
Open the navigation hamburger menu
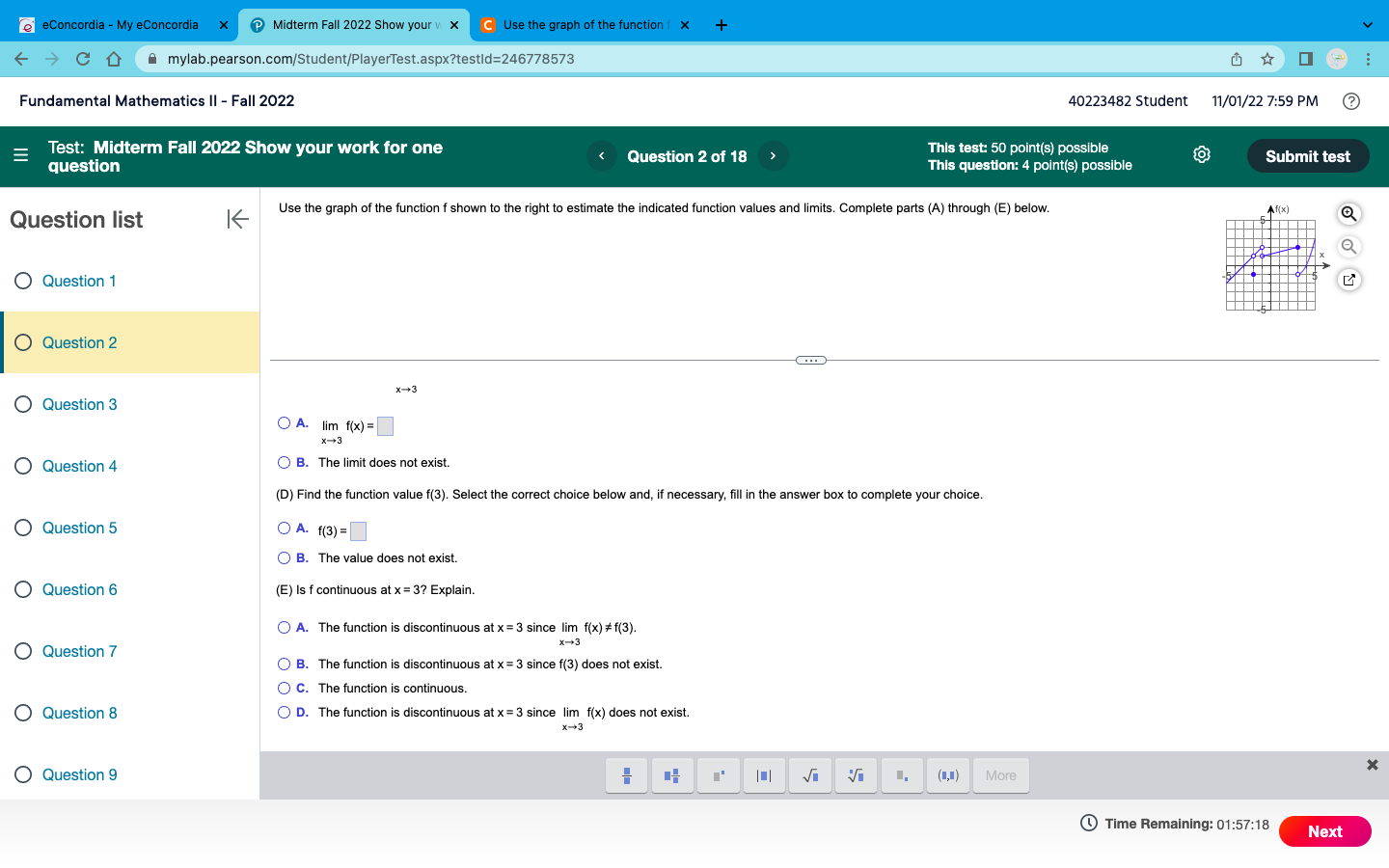pyautogui.click(x=20, y=155)
